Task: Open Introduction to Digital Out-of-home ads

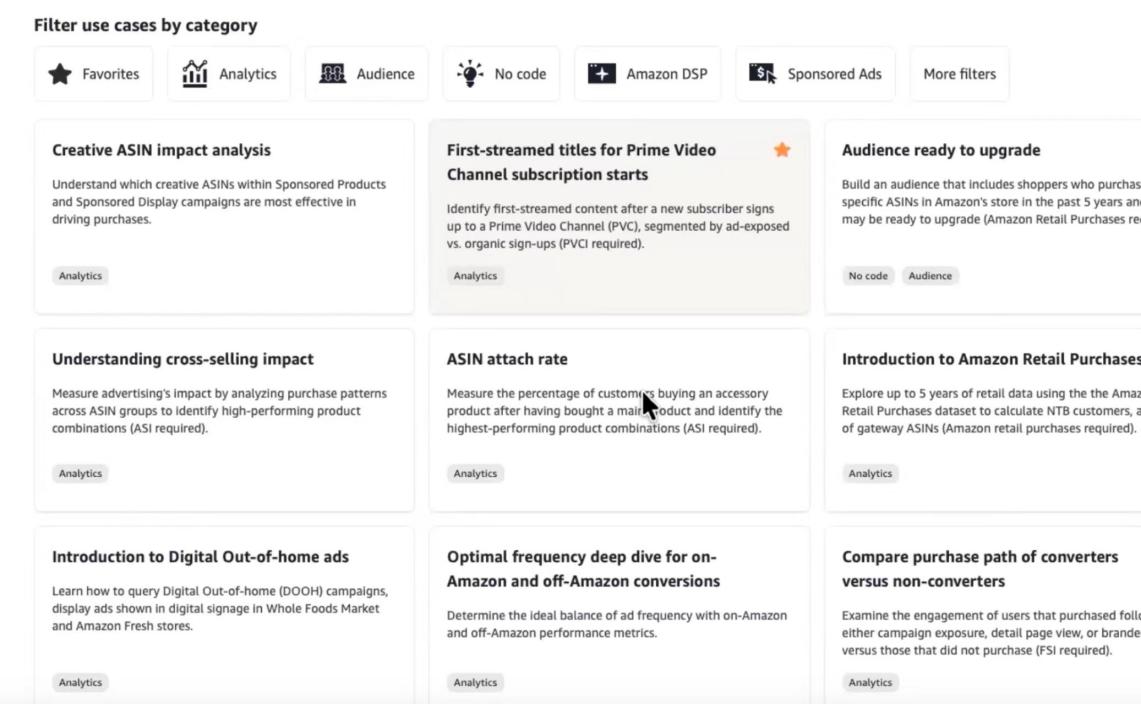Action: tap(200, 557)
